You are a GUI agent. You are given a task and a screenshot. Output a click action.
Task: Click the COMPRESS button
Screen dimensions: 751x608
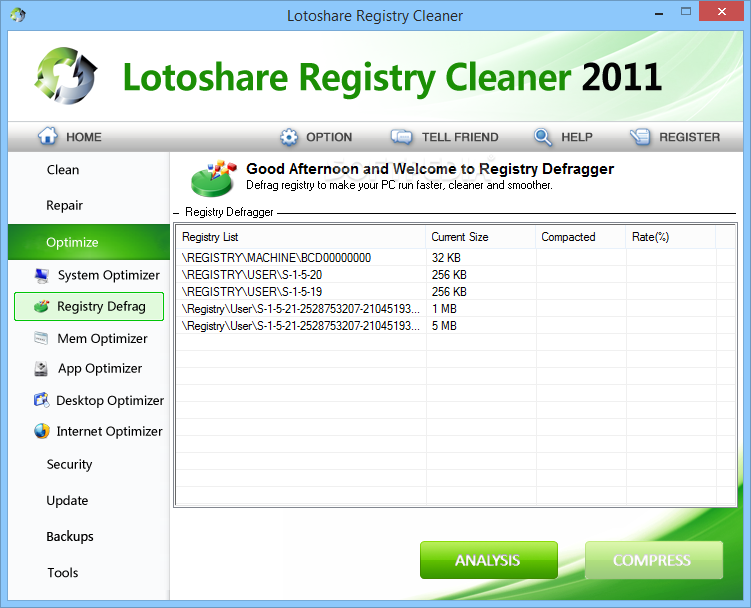click(654, 560)
